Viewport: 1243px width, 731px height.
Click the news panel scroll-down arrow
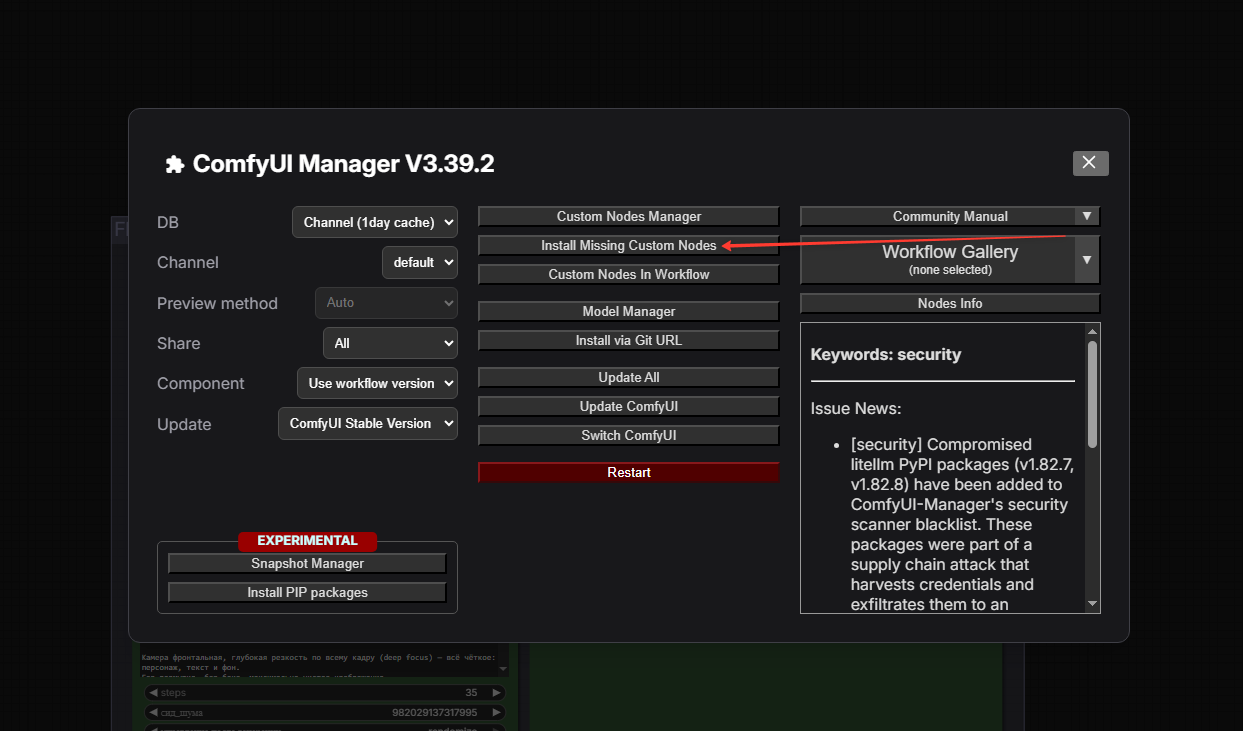tap(1092, 604)
